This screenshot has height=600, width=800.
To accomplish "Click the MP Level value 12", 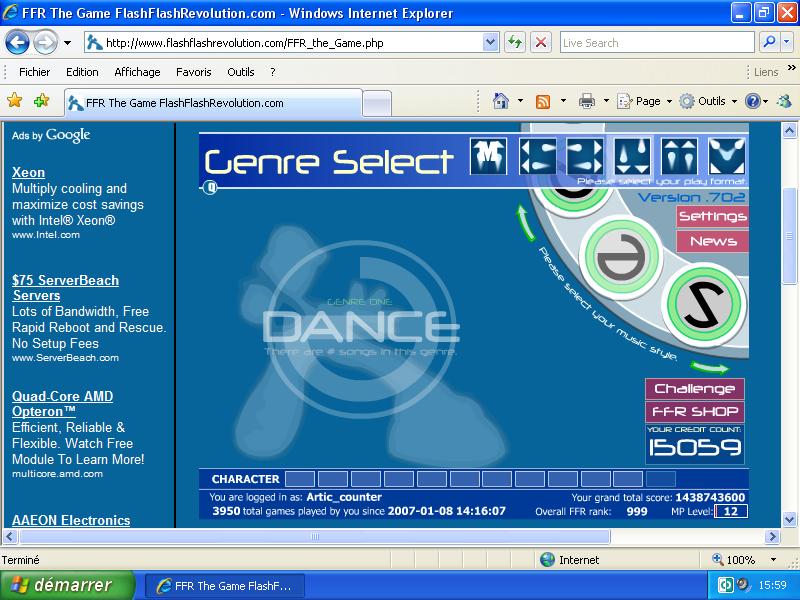I will 731,511.
